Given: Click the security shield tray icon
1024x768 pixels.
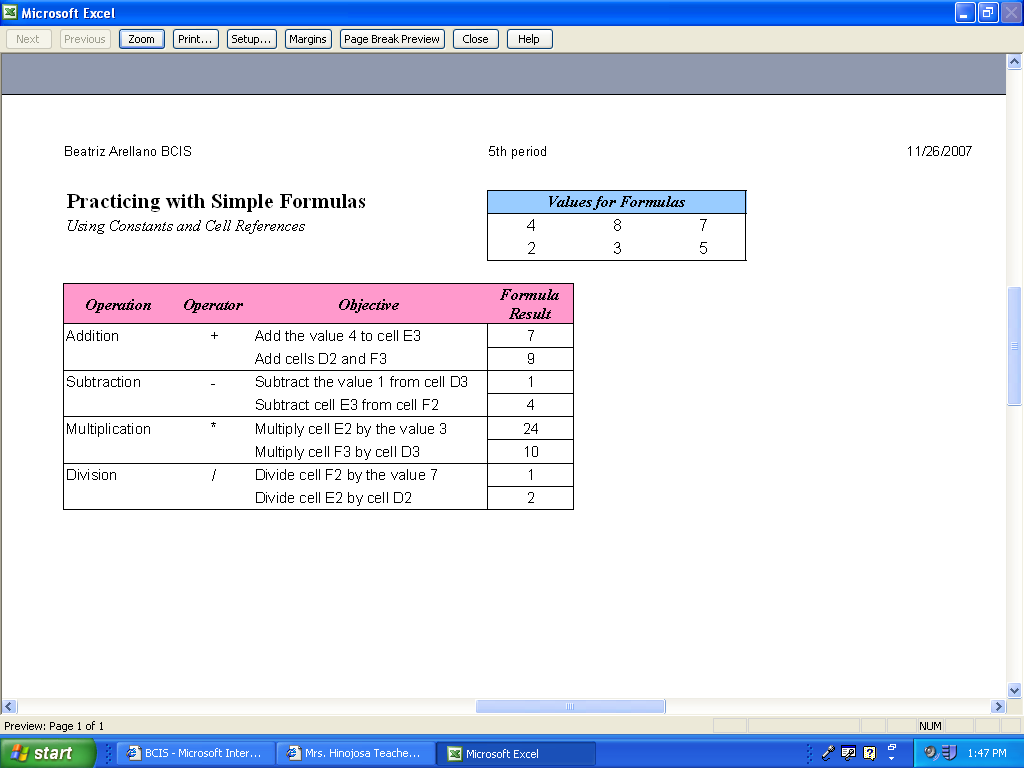Looking at the screenshot, I should coord(949,753).
